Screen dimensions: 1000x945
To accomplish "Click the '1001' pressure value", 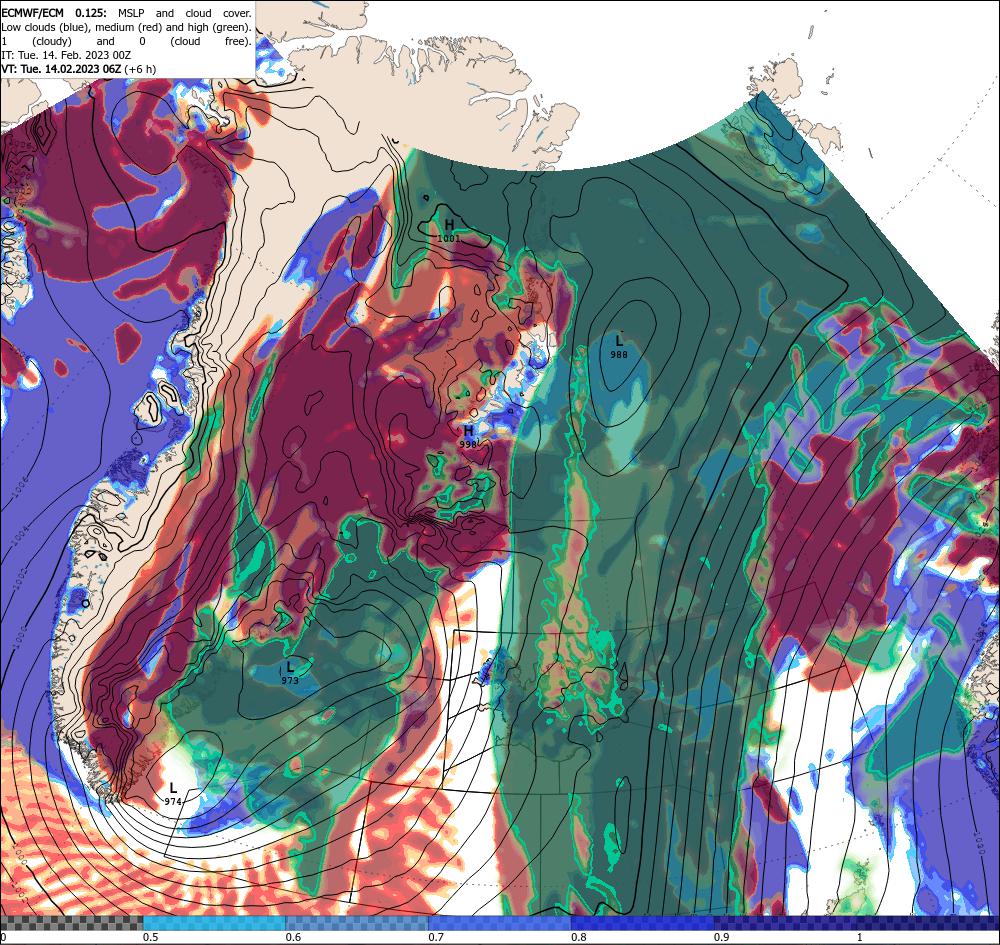I will [x=449, y=238].
